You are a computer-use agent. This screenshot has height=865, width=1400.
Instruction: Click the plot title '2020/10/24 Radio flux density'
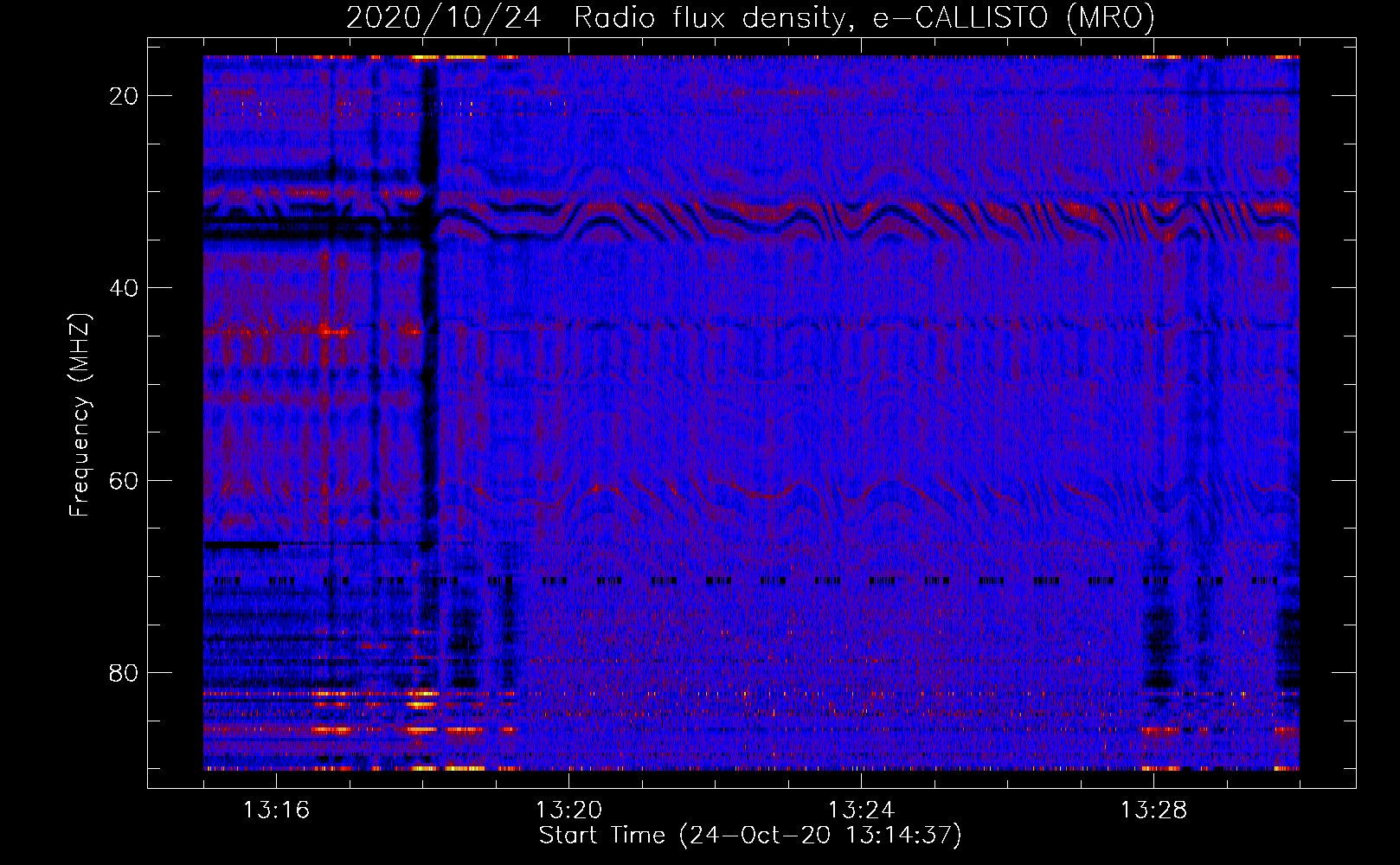pyautogui.click(x=750, y=18)
